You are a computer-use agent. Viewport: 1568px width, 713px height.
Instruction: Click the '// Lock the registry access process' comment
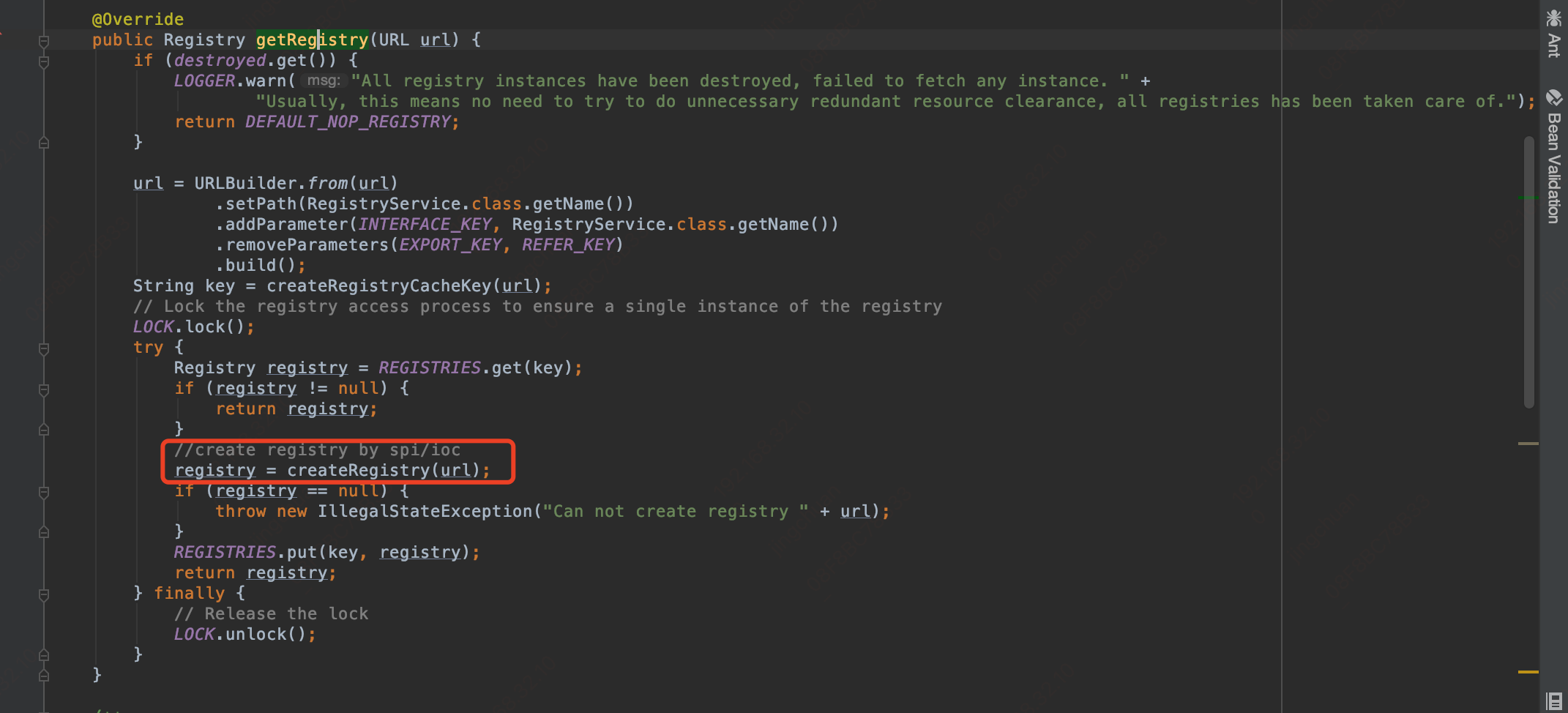[x=537, y=306]
